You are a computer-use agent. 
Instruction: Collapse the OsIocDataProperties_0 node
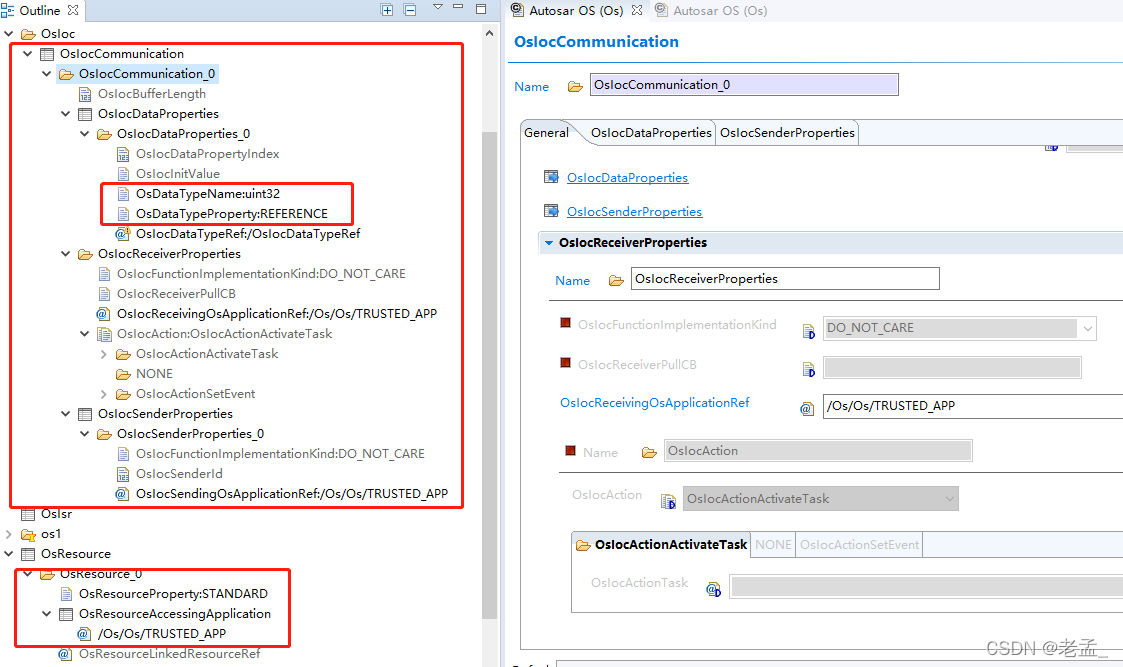click(x=85, y=134)
